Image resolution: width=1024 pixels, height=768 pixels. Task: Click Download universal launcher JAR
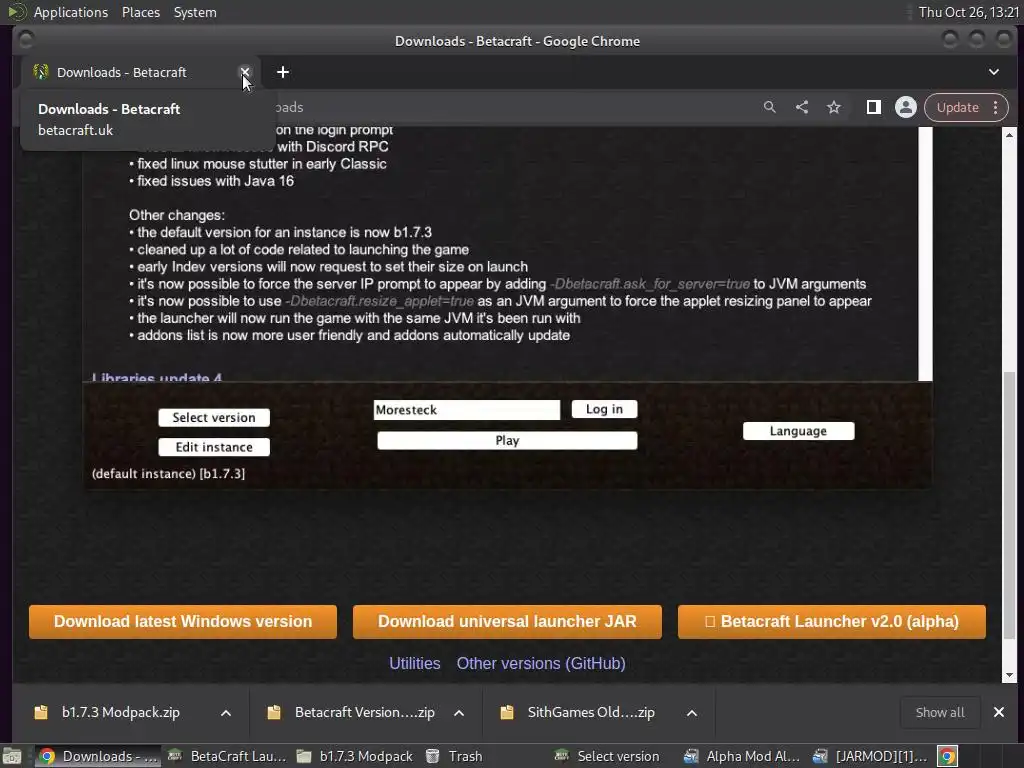507,621
